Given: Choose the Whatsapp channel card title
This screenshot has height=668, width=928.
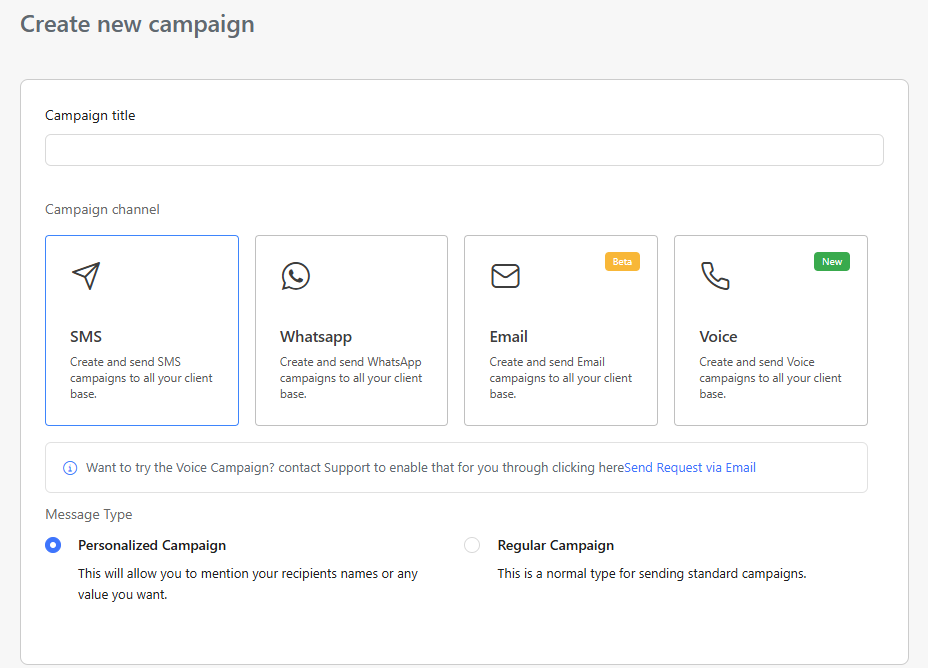Looking at the screenshot, I should point(316,337).
